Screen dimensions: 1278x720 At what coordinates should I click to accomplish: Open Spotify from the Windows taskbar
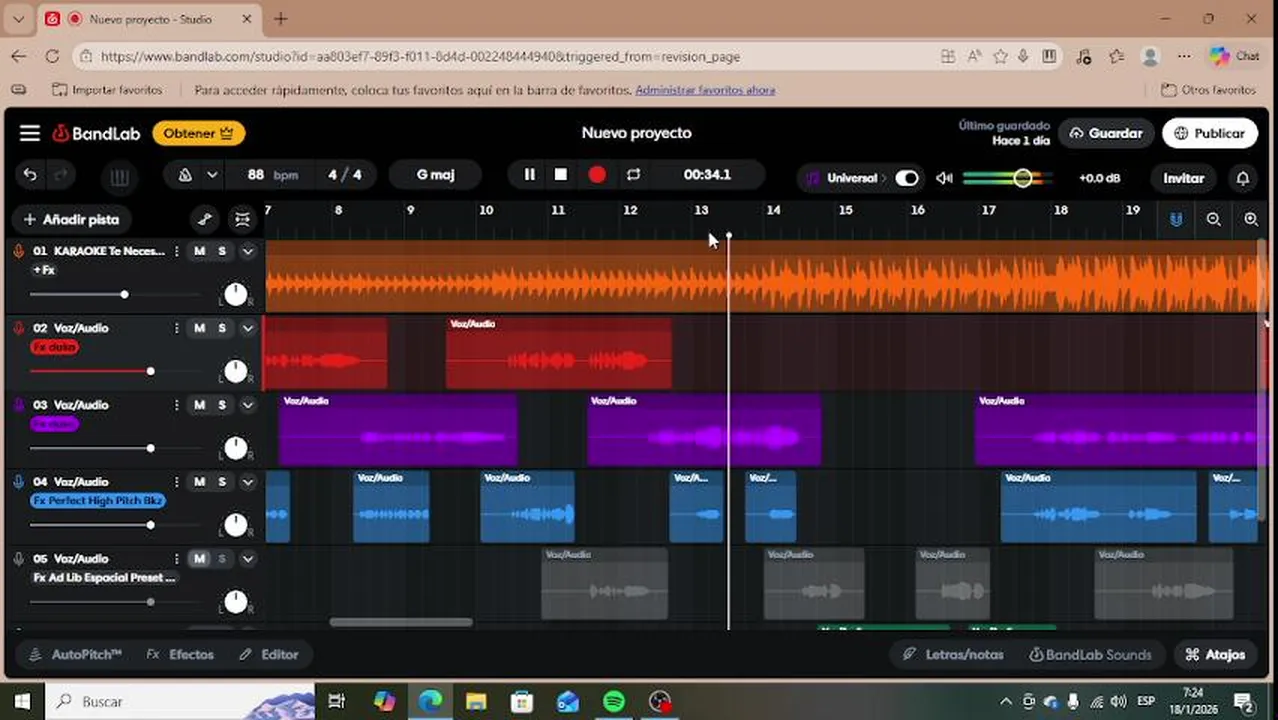coord(614,701)
